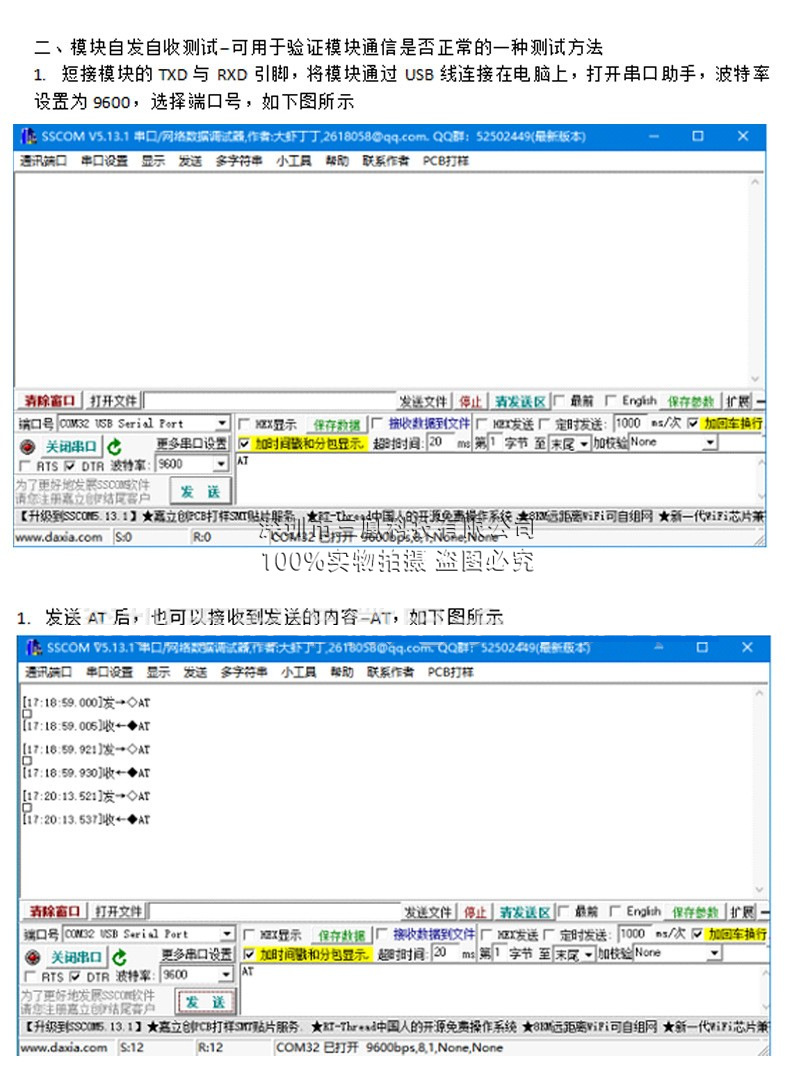Click 发送文件 button in empty-log SSCOM window
The width and height of the screenshot is (790, 1066).
click(x=423, y=401)
